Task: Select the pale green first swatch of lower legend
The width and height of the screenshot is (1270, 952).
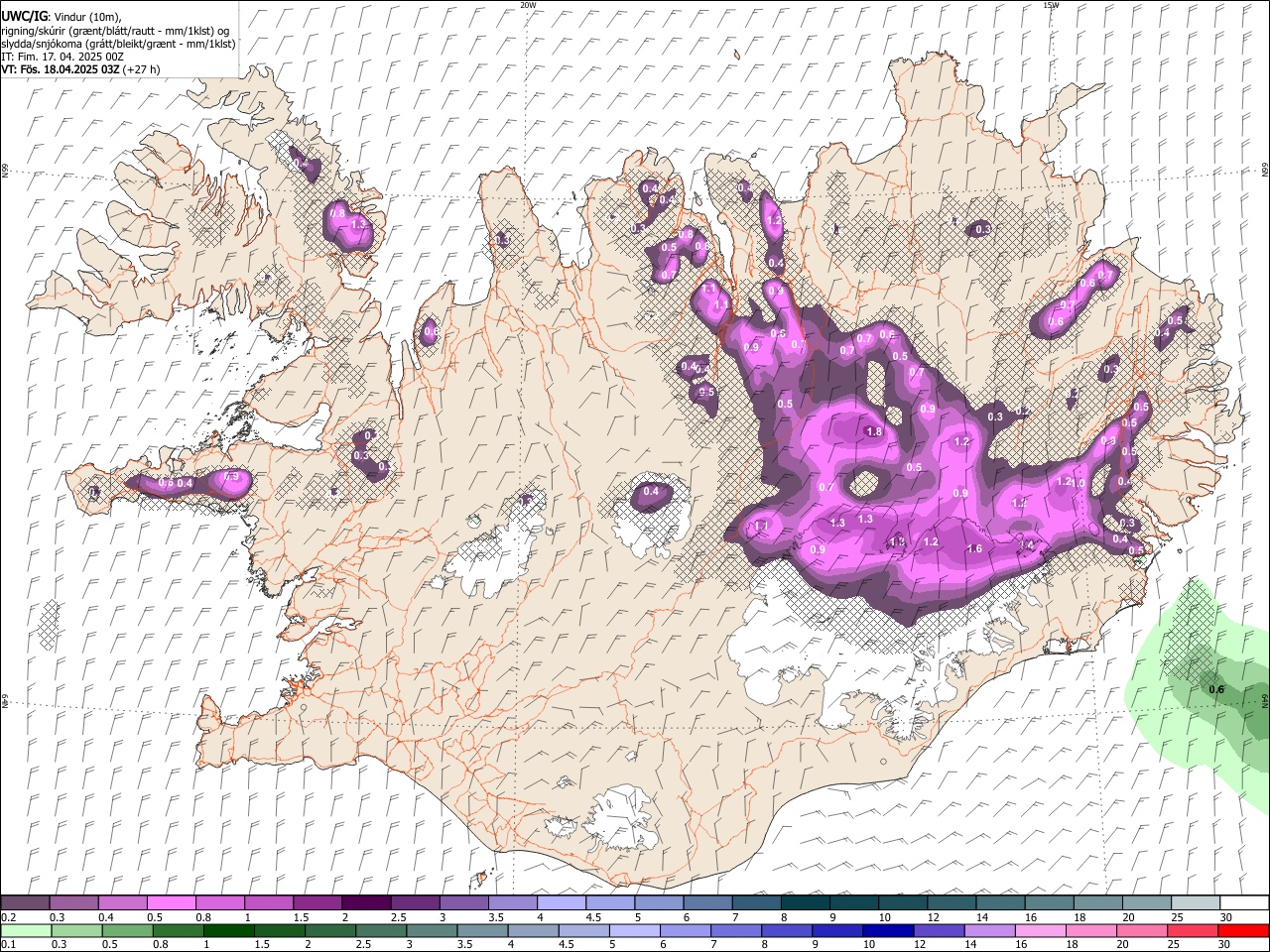Action: (x=25, y=930)
